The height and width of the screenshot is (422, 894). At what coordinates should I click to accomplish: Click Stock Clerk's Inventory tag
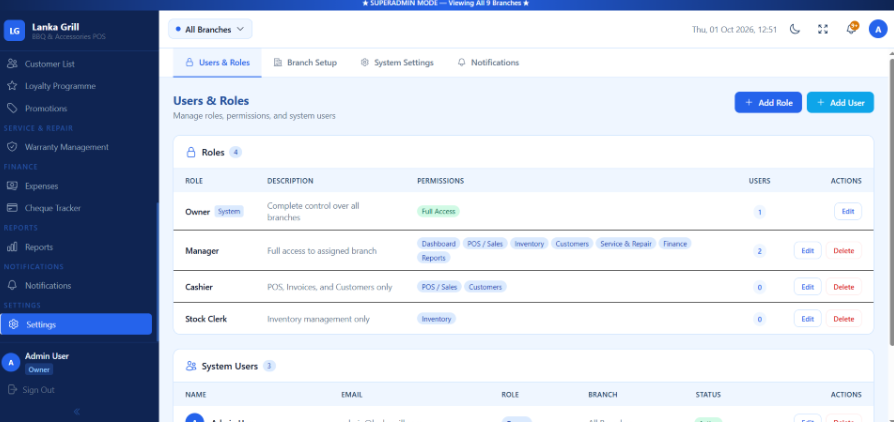tap(436, 319)
